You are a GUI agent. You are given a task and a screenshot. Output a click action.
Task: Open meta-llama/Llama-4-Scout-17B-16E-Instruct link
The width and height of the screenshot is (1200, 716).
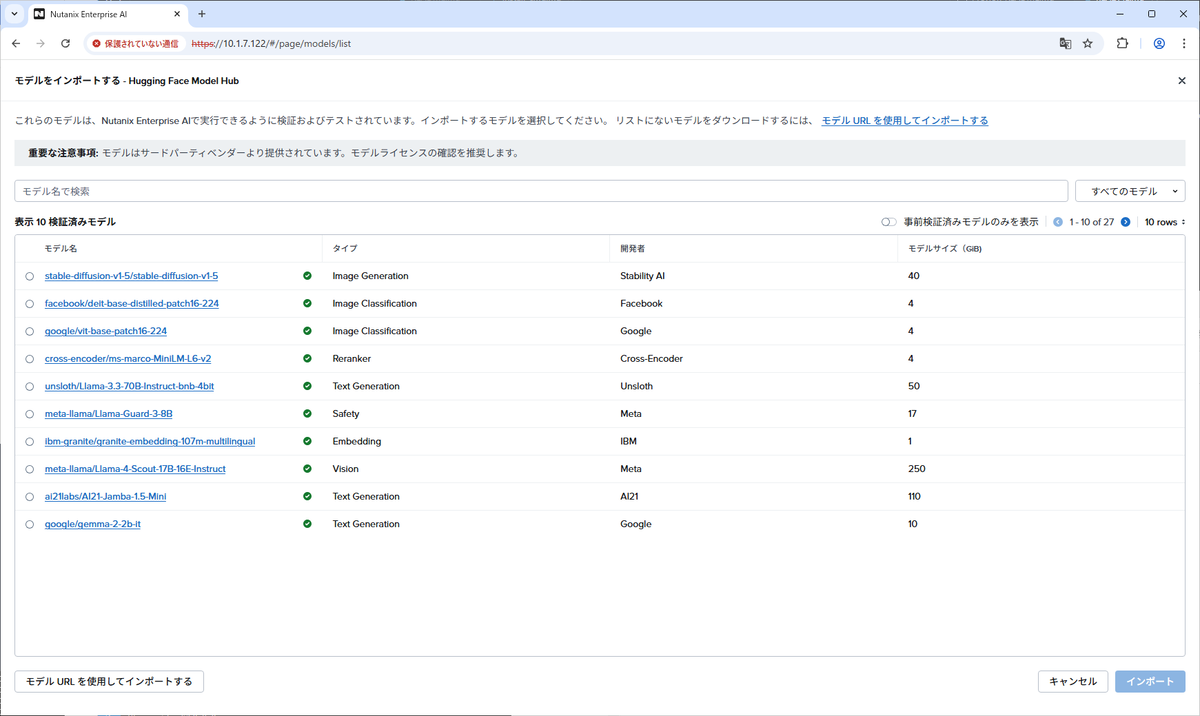pyautogui.click(x=135, y=468)
